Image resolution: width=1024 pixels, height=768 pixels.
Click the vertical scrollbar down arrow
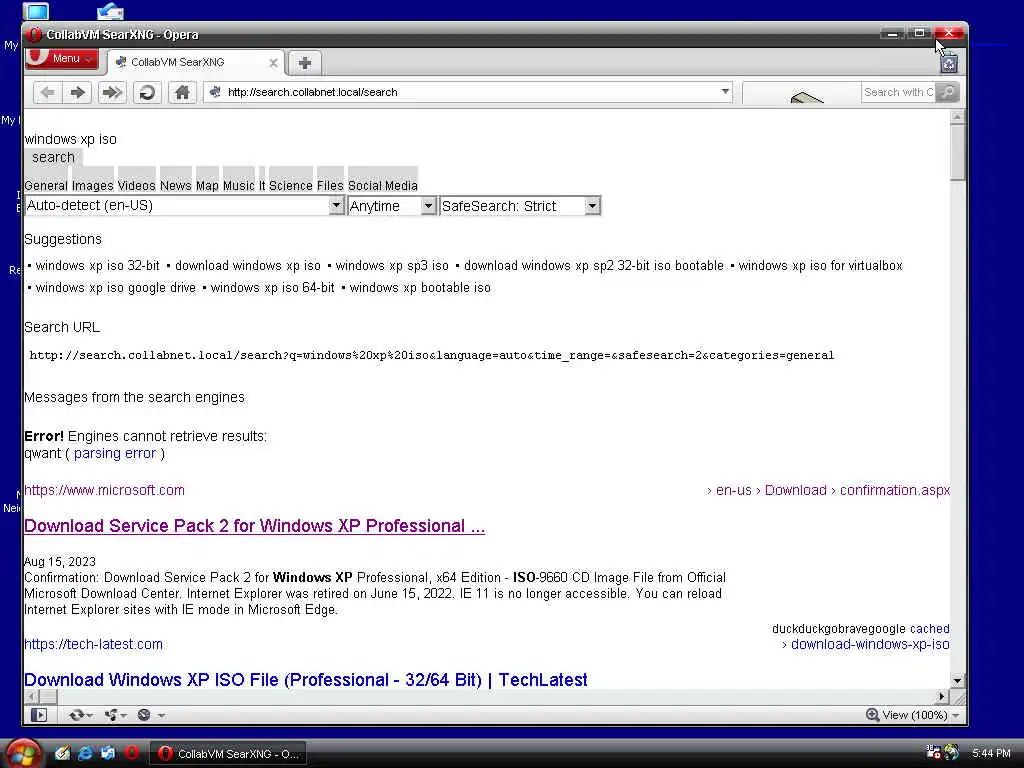(x=957, y=680)
